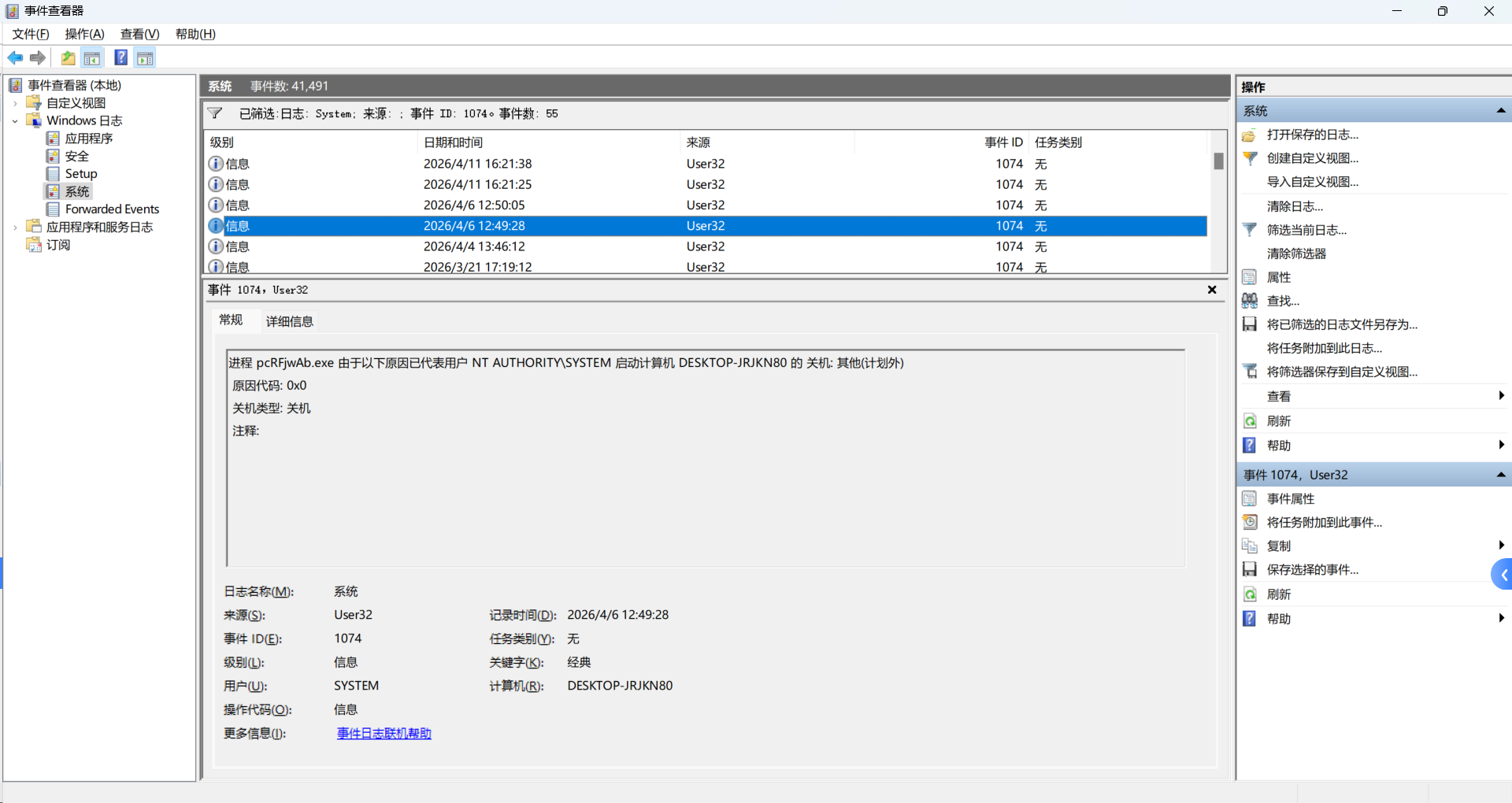The image size is (1512, 803).
Task: Click the Back arrow toolbar icon
Action: pyautogui.click(x=15, y=57)
